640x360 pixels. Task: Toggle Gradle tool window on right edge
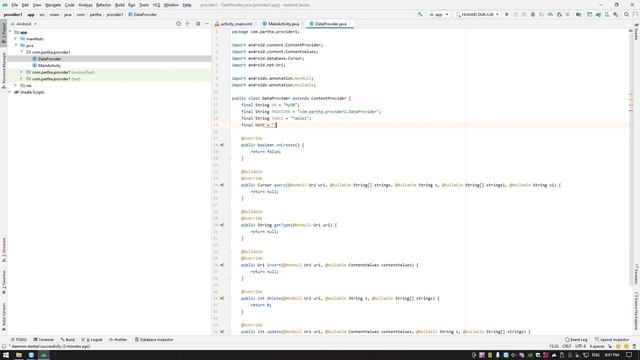[x=636, y=32]
